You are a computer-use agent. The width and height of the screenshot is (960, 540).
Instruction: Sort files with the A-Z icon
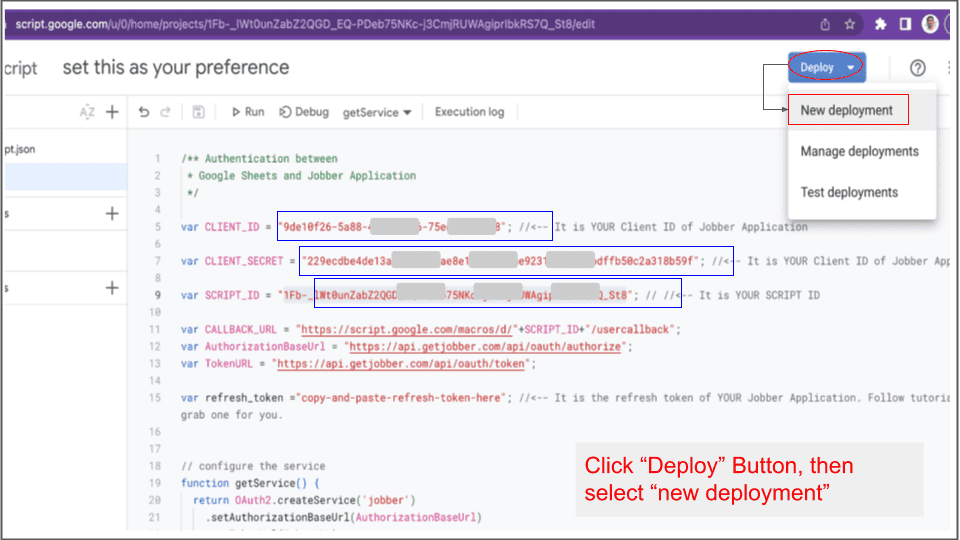click(87, 112)
